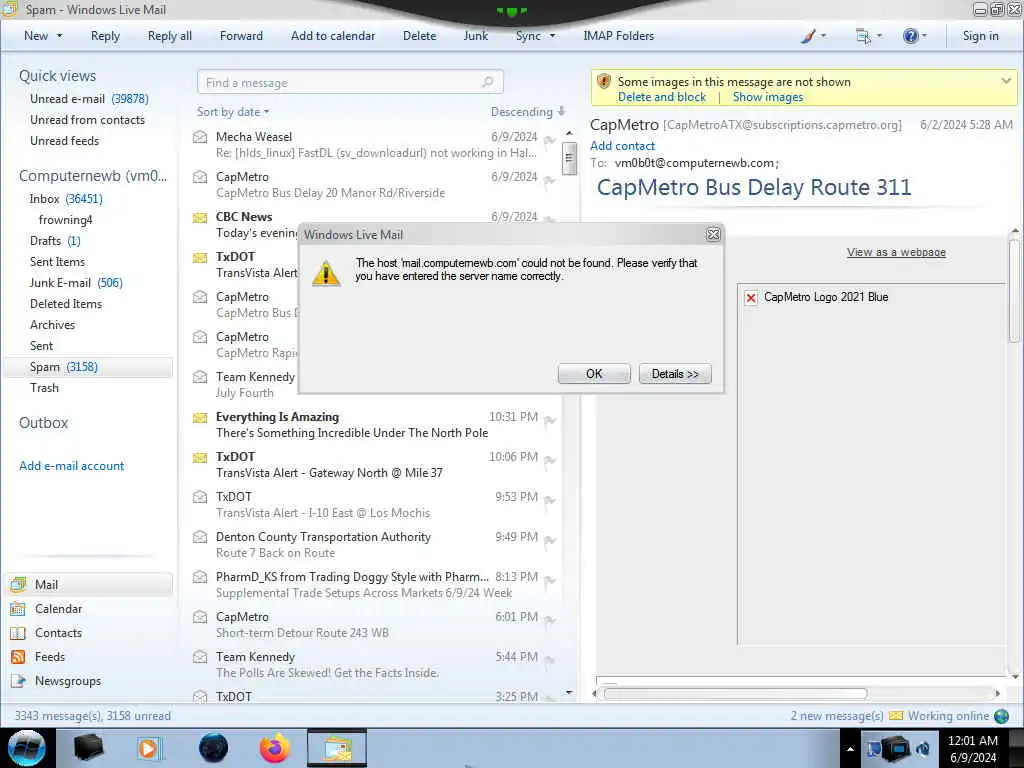The image size is (1024, 768).
Task: Open Firefox from the taskbar
Action: [275, 748]
